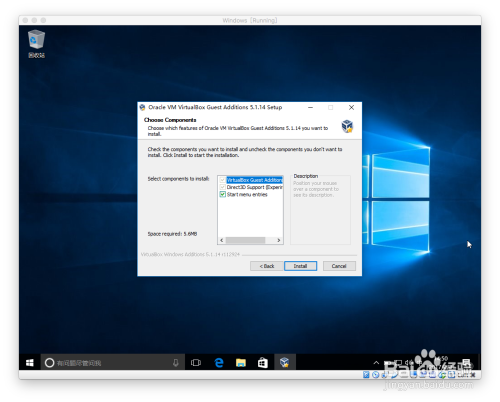Click the component list left scroll arrow
500x402 pixels.
[222, 240]
